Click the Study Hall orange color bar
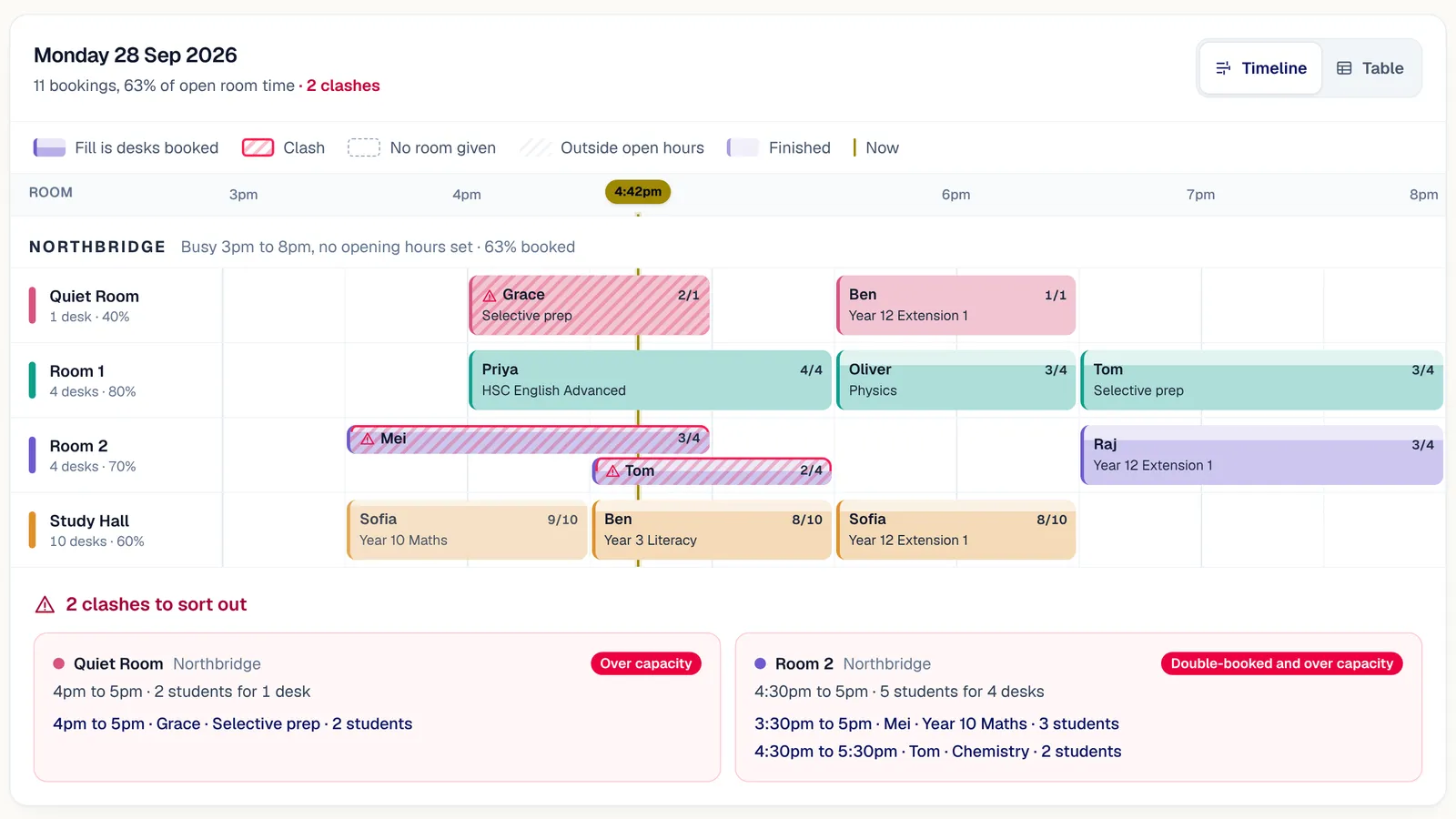1456x819 pixels. click(32, 530)
